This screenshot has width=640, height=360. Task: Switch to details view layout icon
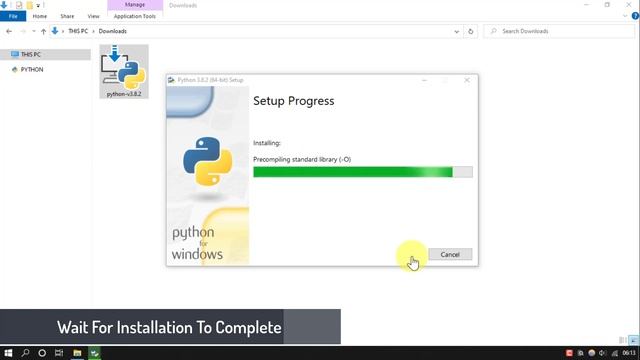623,340
